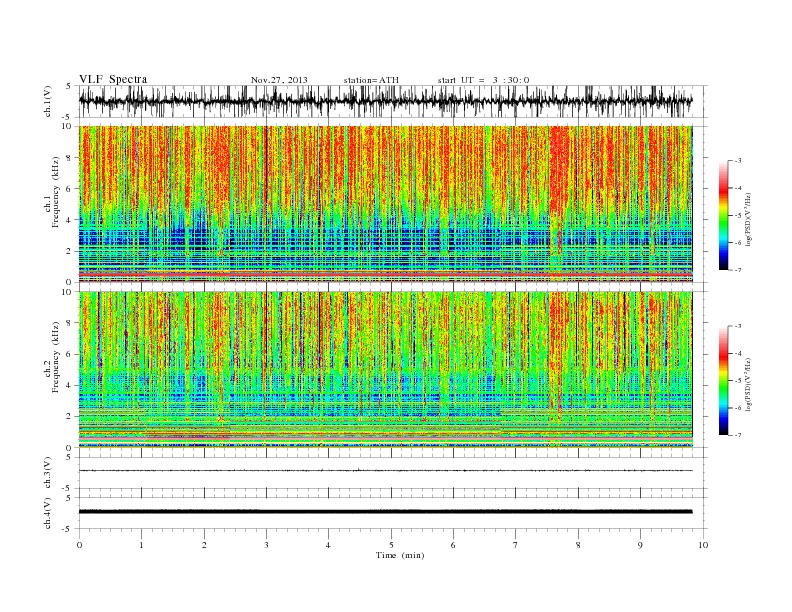Click the "ch.4(V)" axis label
The height and width of the screenshot is (612, 792).
(48, 513)
